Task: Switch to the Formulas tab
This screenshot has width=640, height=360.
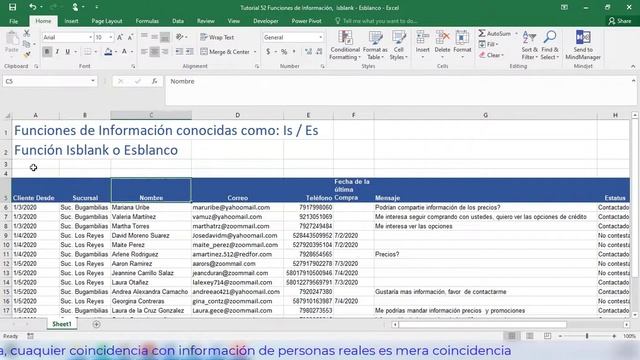Action: point(147,21)
